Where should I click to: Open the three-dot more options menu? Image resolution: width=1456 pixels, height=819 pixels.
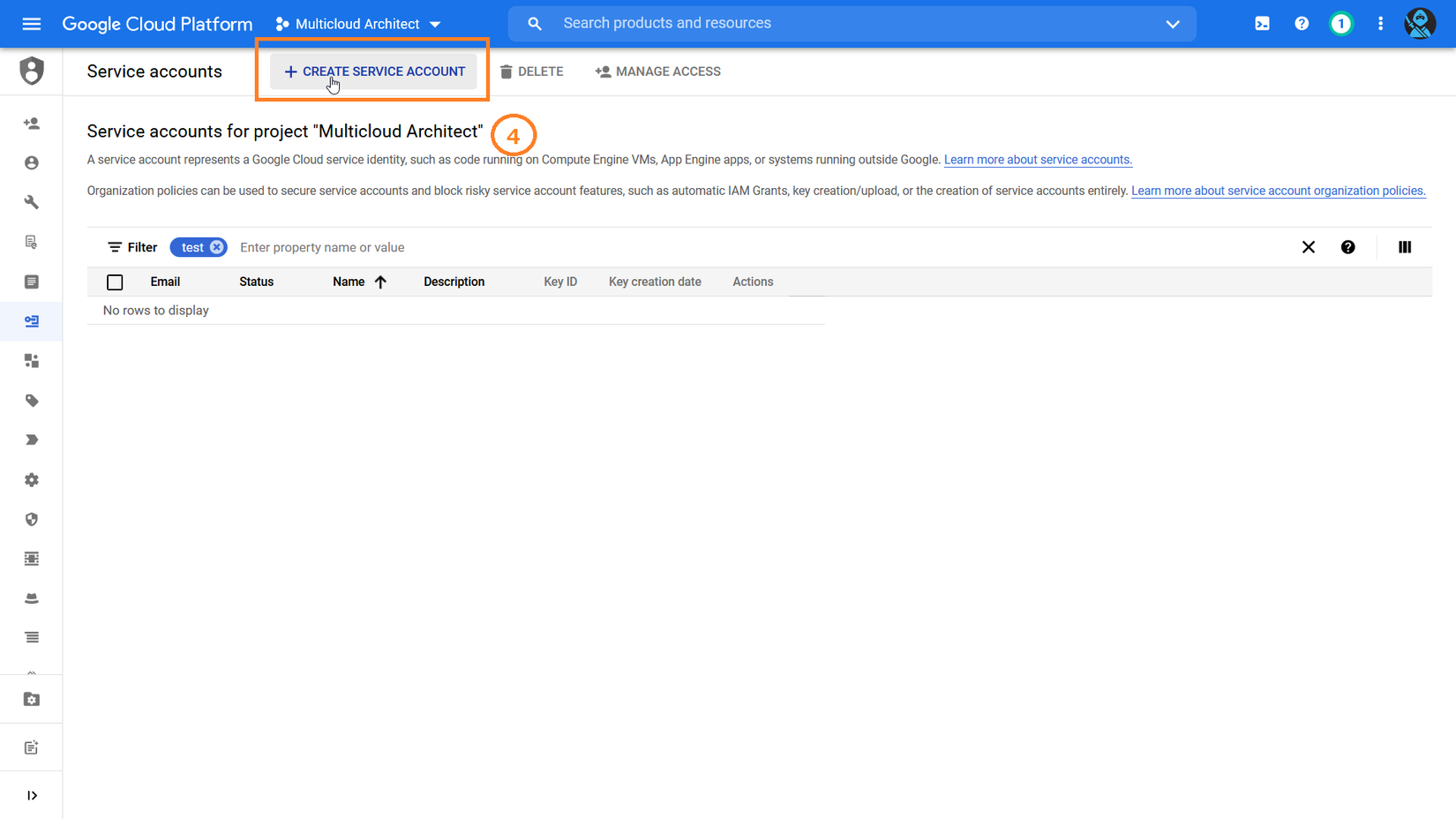(x=1381, y=24)
